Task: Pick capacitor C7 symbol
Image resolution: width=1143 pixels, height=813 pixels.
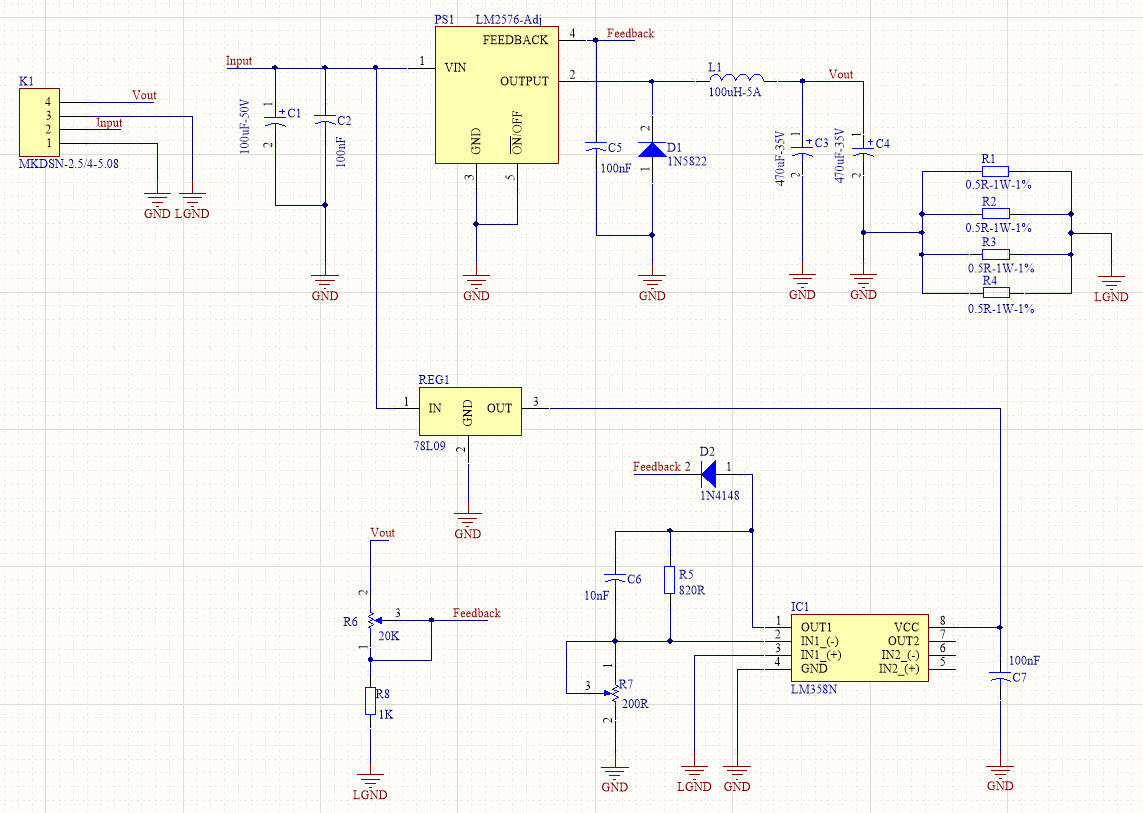Action: tap(999, 677)
